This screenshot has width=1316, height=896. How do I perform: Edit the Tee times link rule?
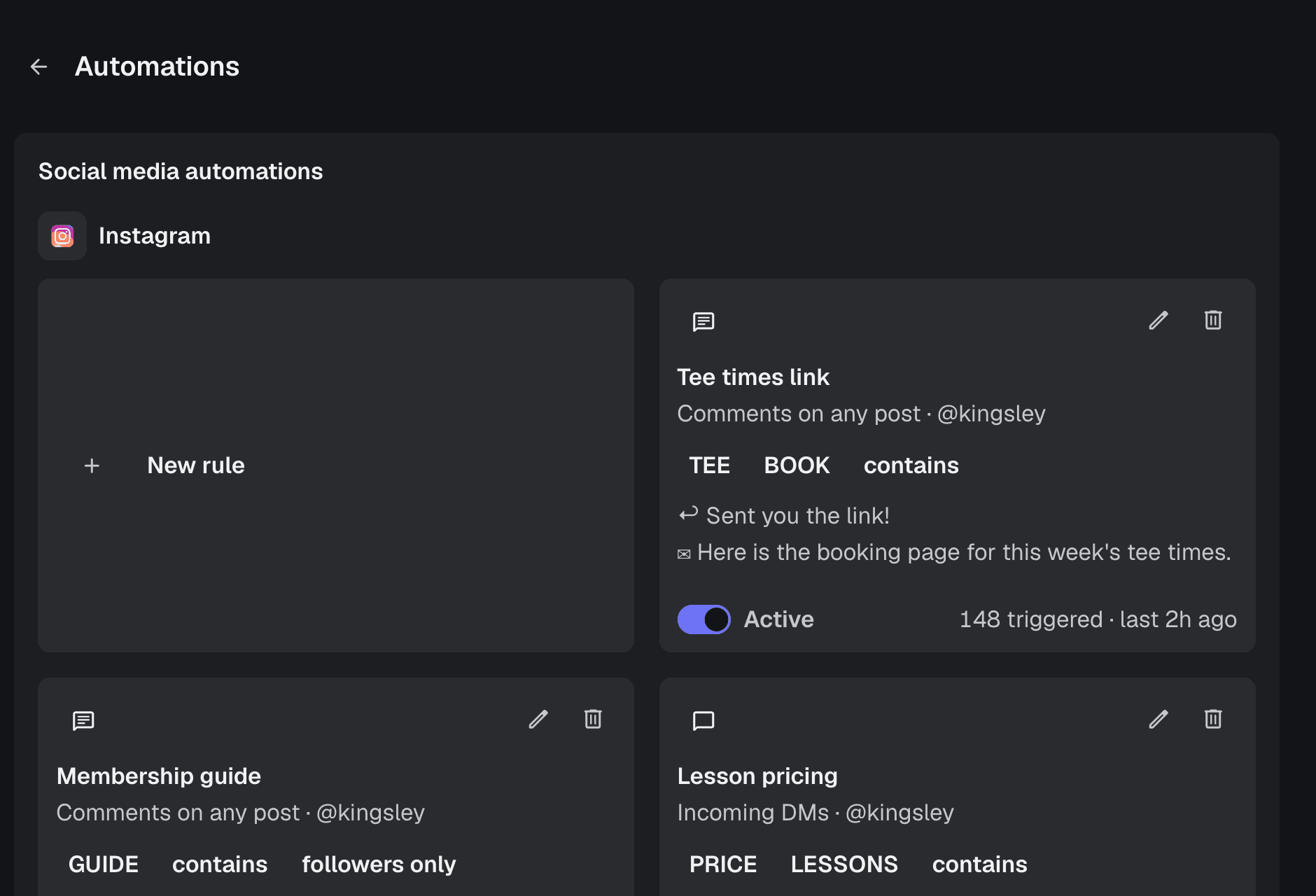tap(1158, 321)
